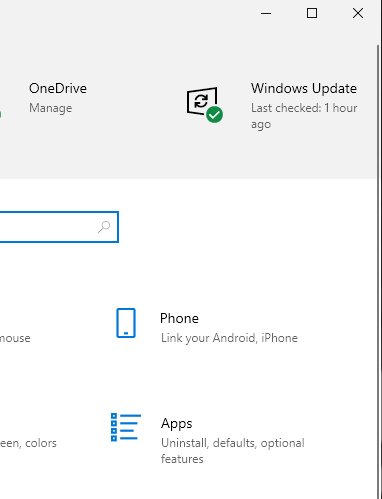Click "Last checked: 1 hour ago" text
This screenshot has width=382, height=499.
pyautogui.click(x=304, y=116)
